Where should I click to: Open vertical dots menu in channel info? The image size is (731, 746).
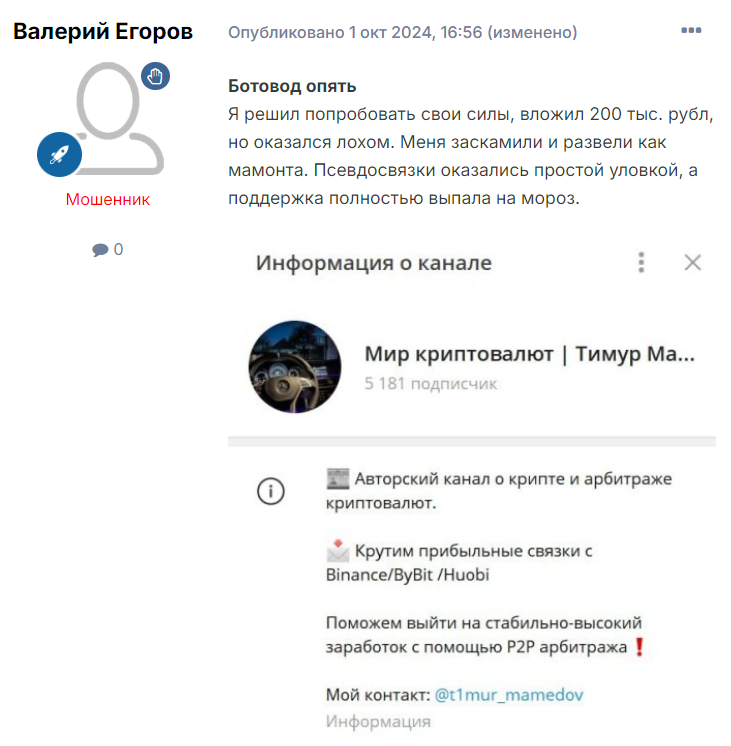(x=641, y=262)
